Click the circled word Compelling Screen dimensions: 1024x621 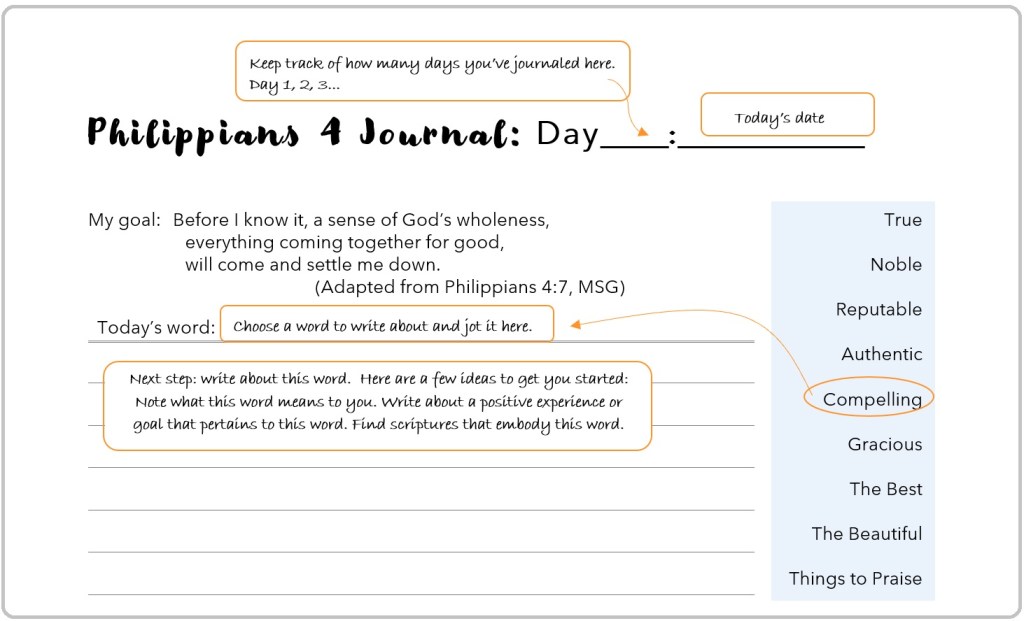pos(871,399)
